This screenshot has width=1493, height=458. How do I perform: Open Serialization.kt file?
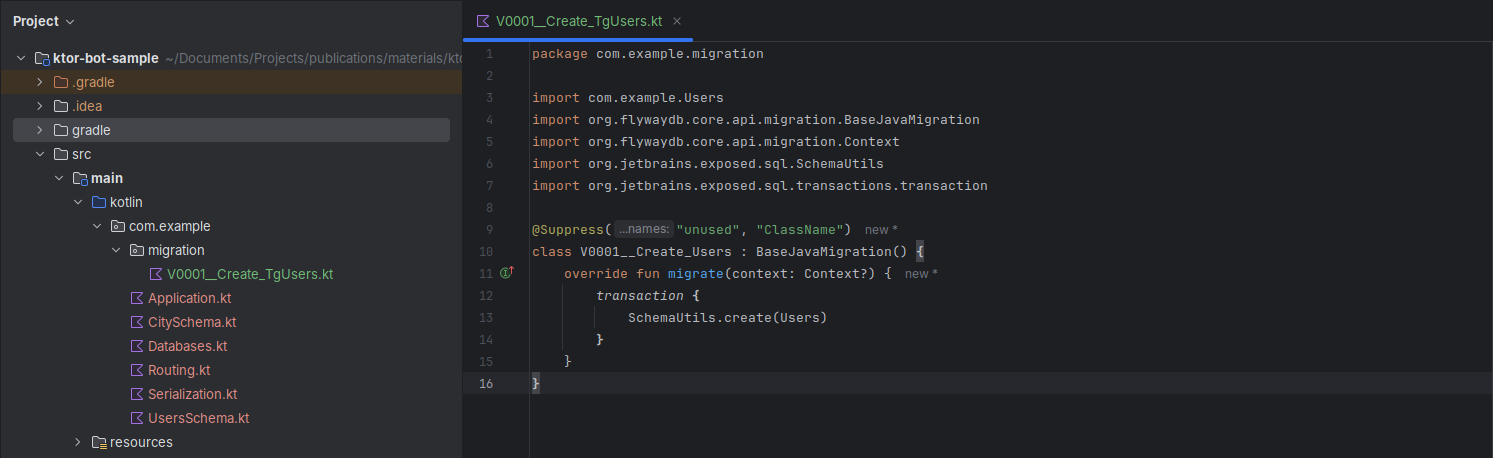193,394
